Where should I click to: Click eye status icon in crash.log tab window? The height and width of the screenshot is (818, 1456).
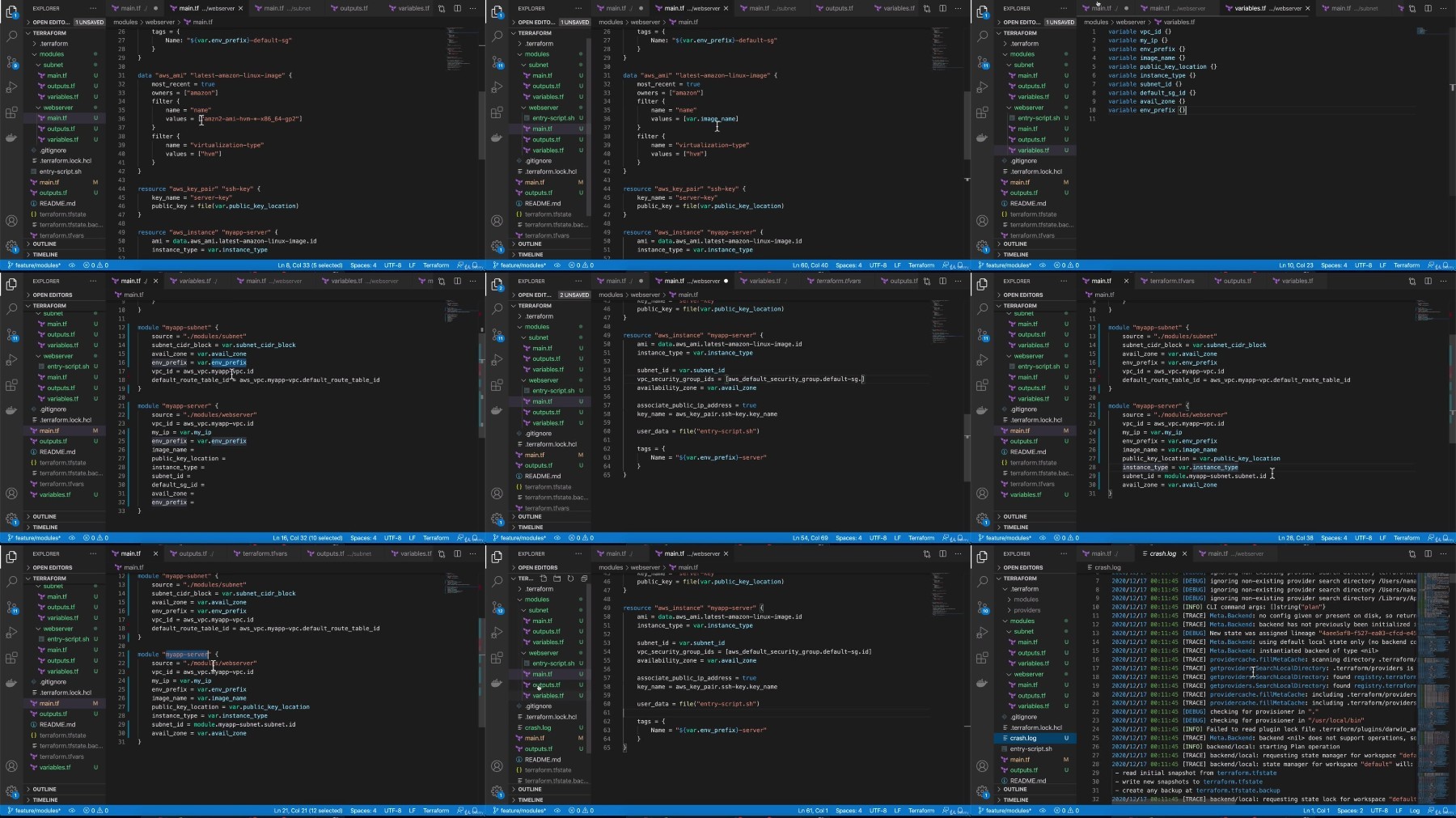(1042, 811)
